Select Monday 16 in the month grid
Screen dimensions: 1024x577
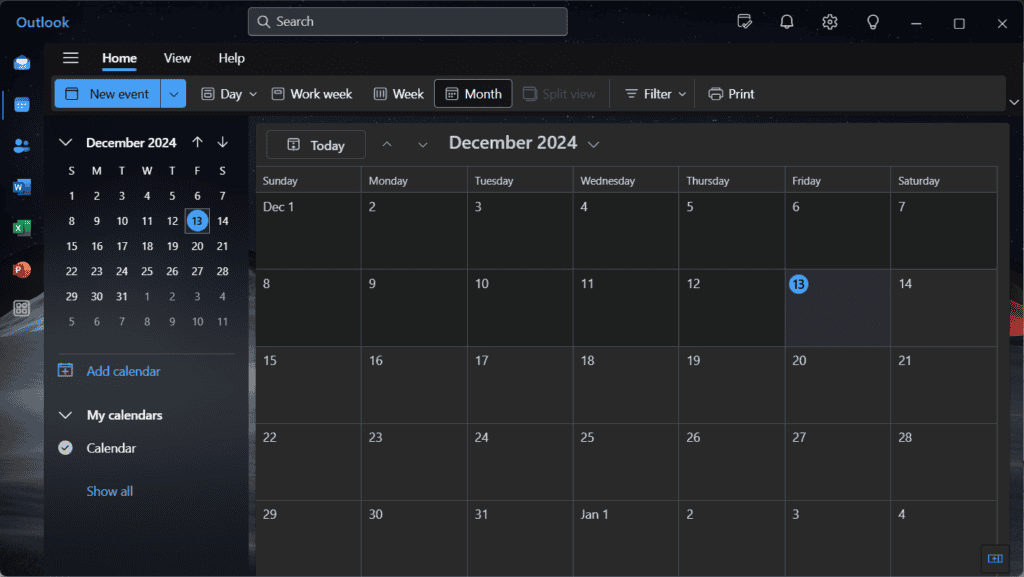tap(414, 384)
